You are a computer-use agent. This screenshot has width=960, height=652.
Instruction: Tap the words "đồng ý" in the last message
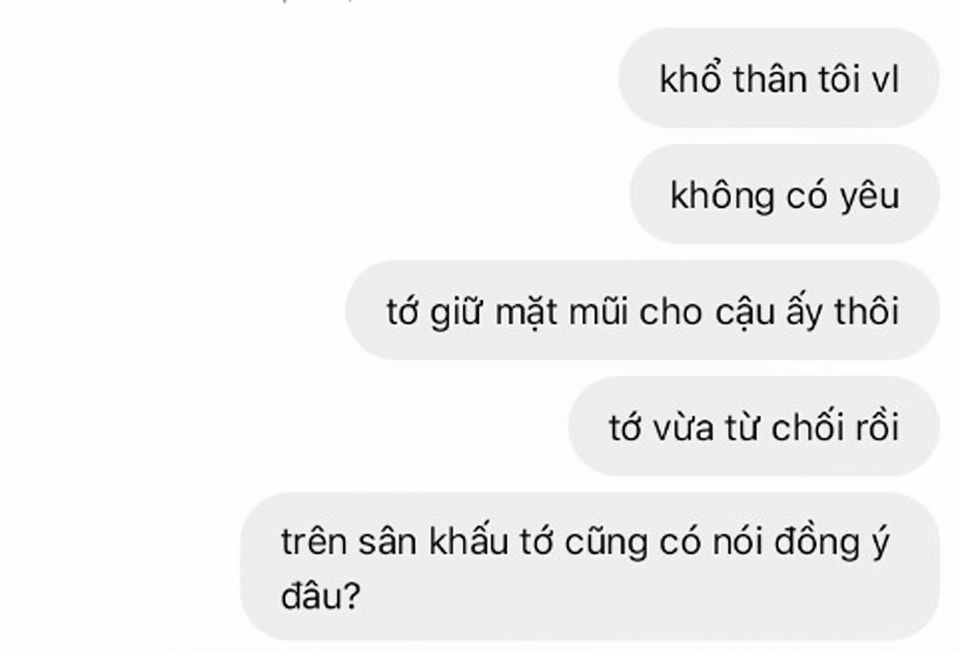(832, 543)
